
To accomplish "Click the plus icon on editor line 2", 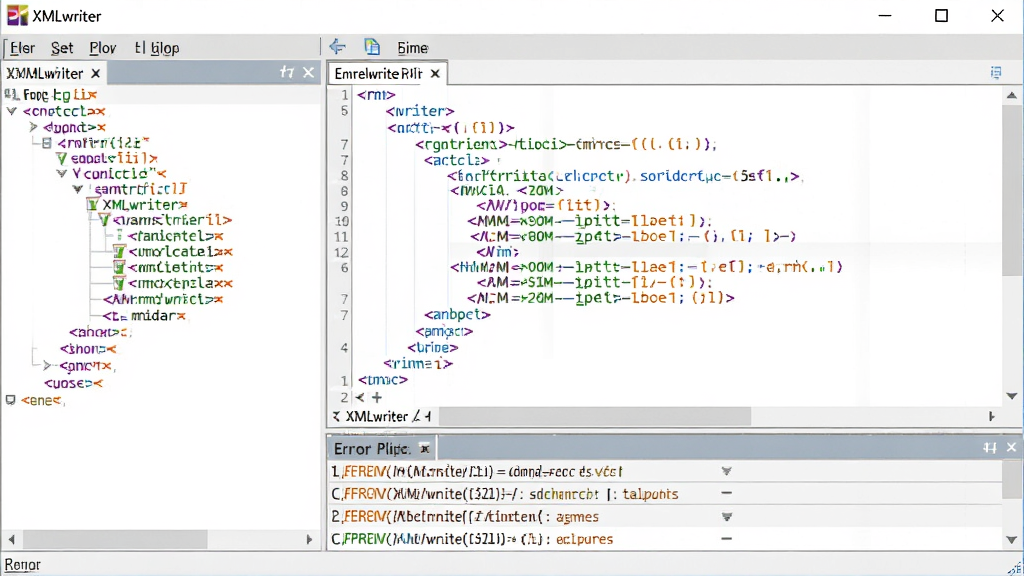I will [377, 397].
